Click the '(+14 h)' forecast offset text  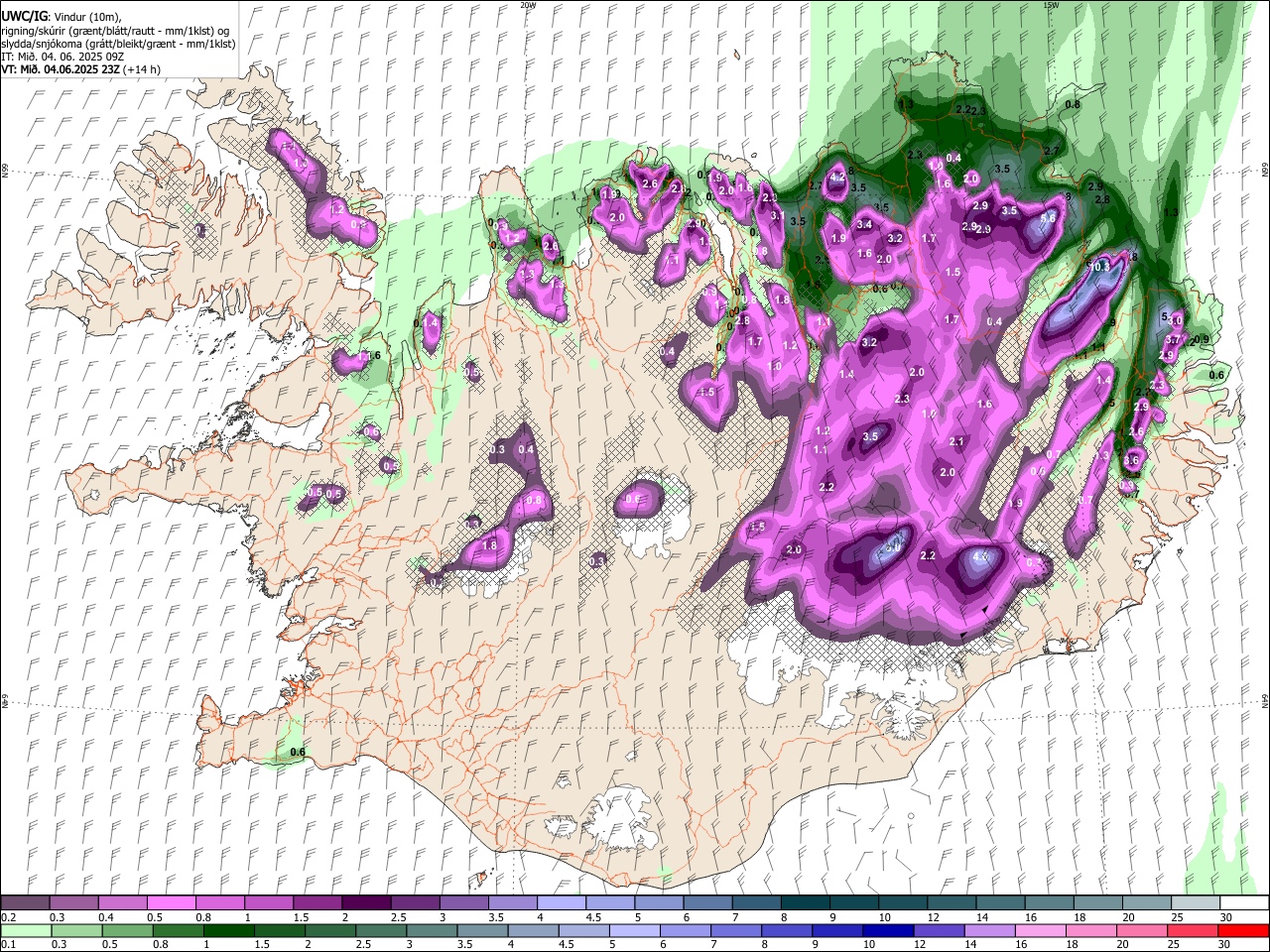point(143,69)
